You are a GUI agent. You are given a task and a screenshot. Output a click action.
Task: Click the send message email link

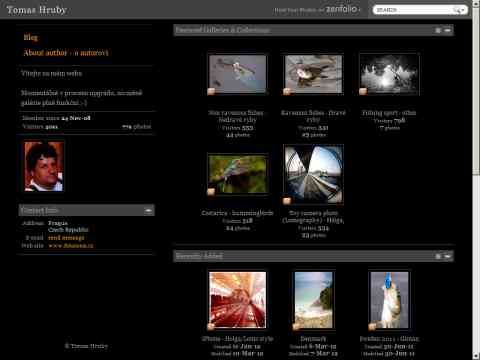point(66,238)
